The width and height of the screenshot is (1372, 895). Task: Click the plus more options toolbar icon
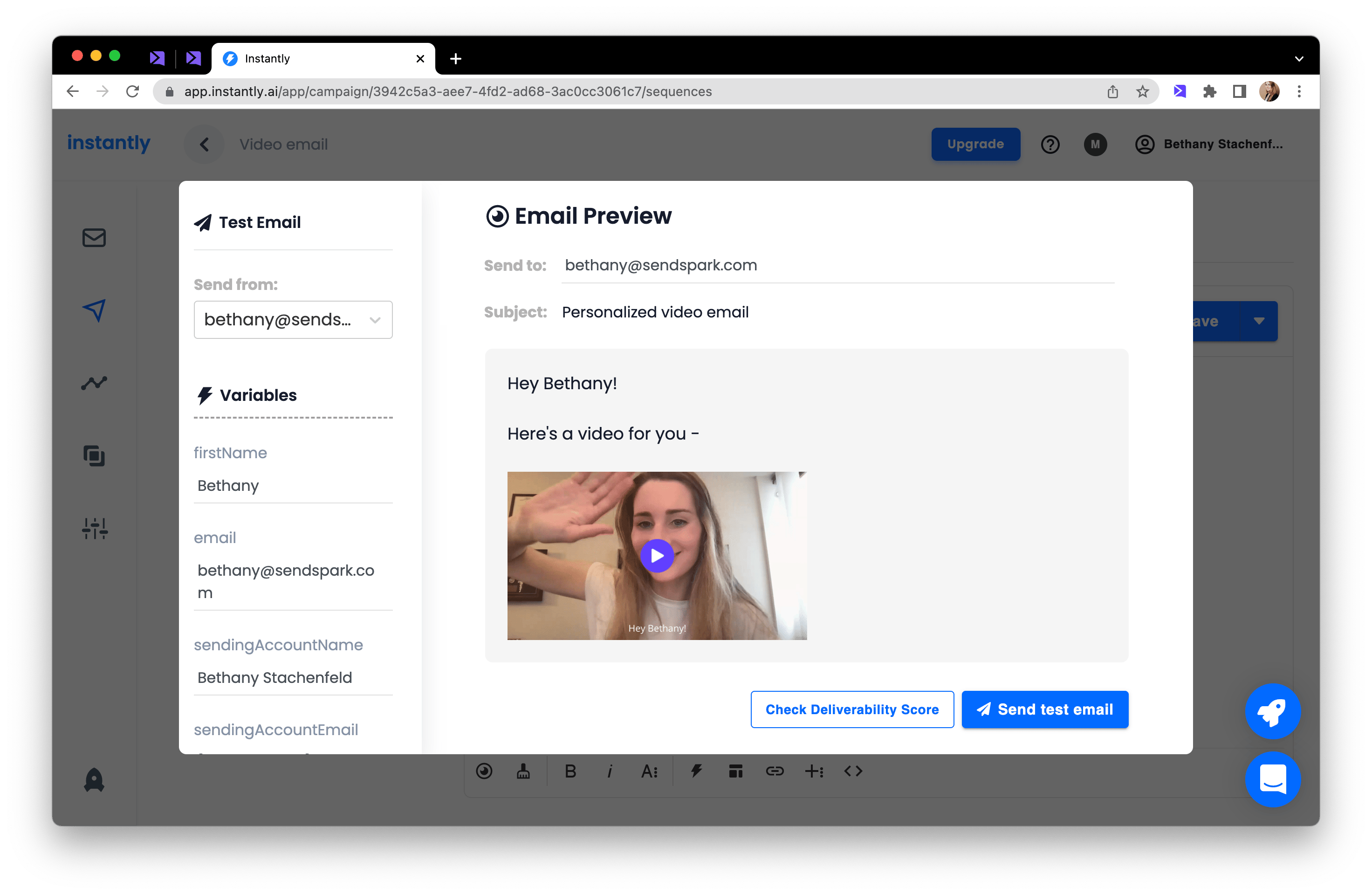pos(814,771)
